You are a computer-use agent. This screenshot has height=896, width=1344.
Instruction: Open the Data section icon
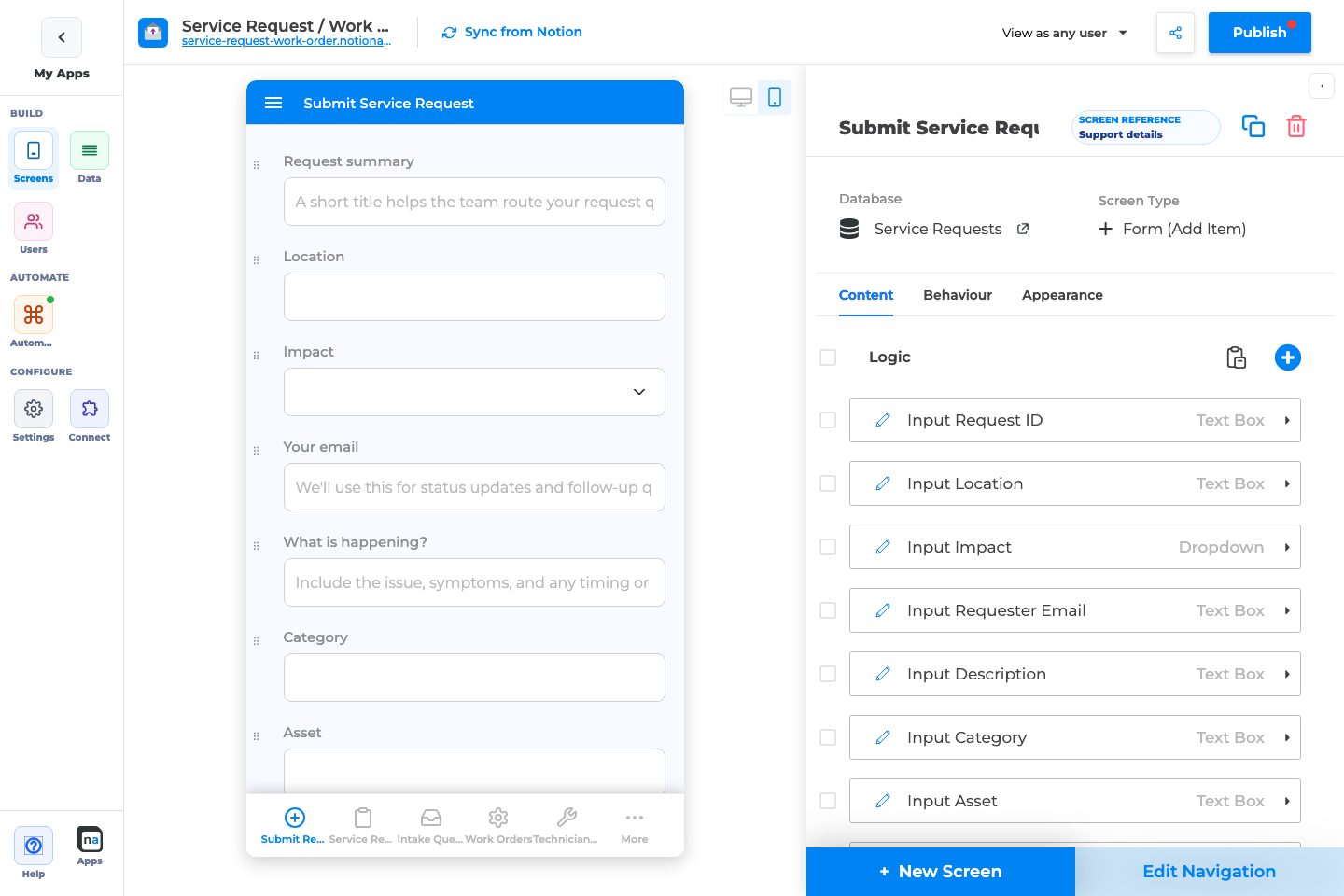[90, 151]
